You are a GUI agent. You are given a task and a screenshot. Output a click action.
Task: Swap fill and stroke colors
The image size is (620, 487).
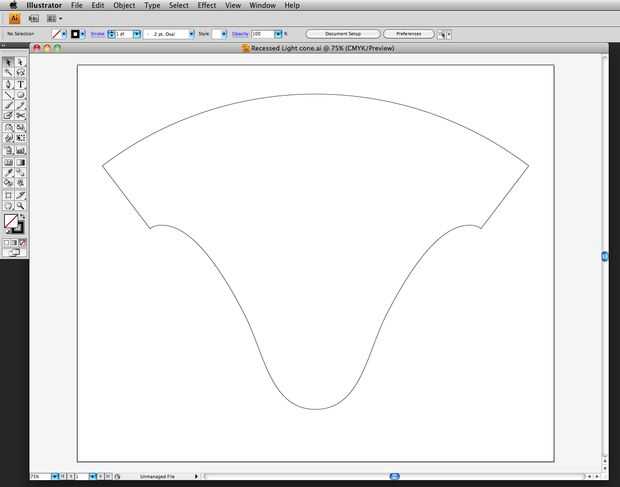[x=22, y=217]
